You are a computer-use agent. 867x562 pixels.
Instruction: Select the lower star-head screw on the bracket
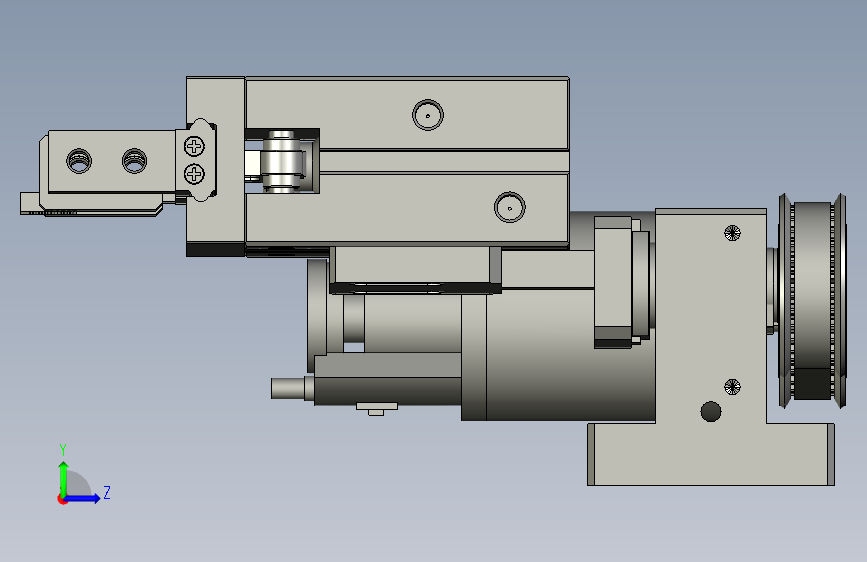(732, 387)
